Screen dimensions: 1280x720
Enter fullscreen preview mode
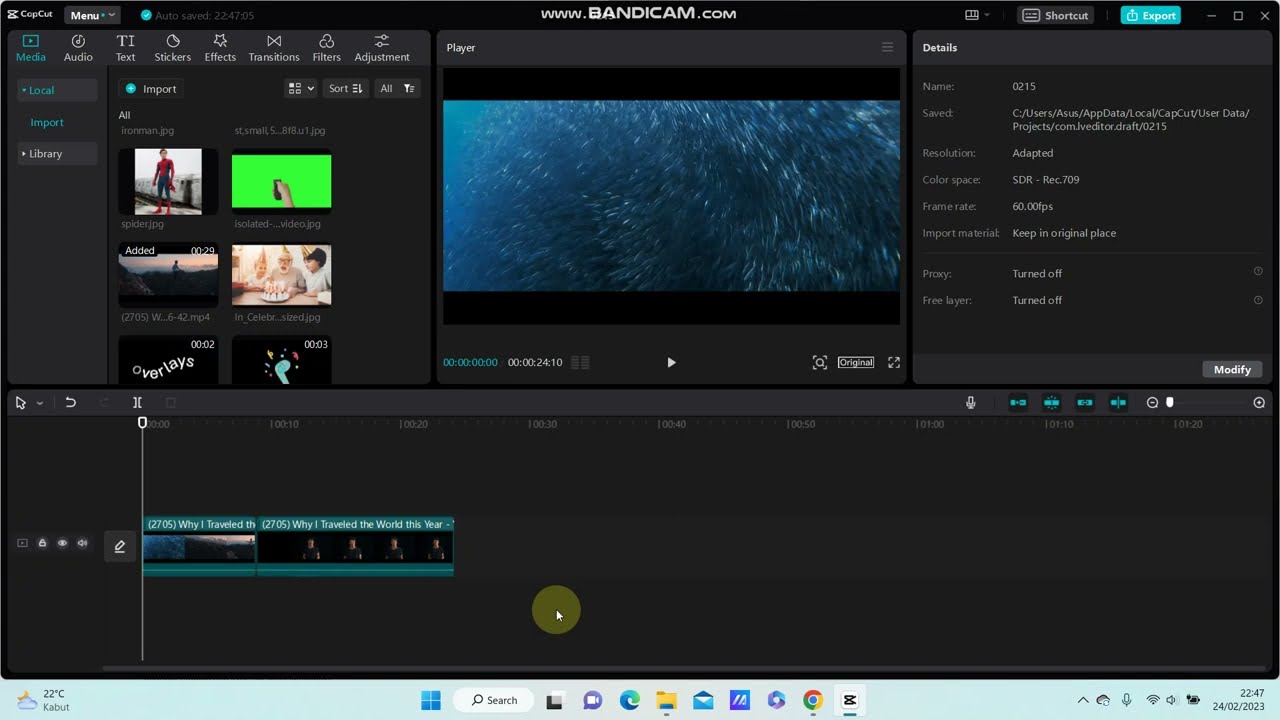[894, 363]
